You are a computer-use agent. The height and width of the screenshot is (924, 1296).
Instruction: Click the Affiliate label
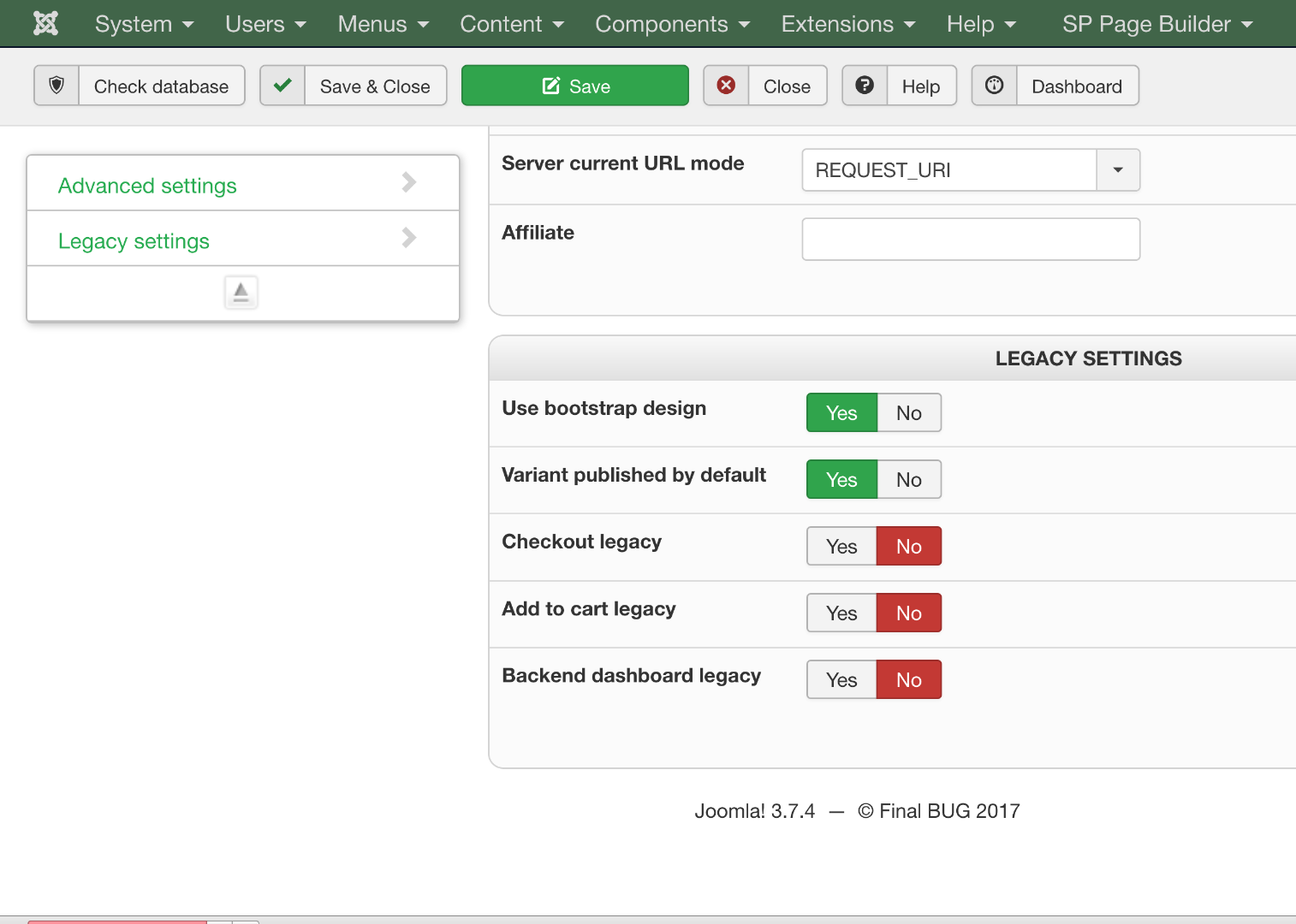tap(538, 233)
